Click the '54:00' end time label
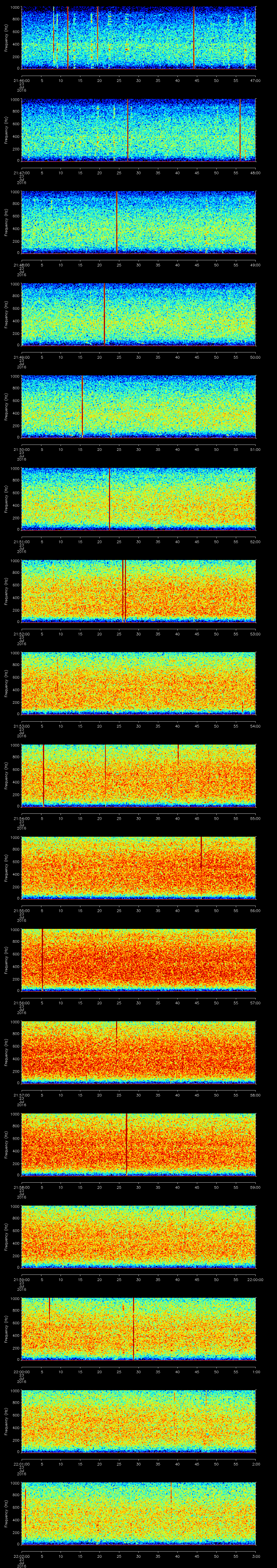This screenshot has height=1568, width=277. pos(256,726)
